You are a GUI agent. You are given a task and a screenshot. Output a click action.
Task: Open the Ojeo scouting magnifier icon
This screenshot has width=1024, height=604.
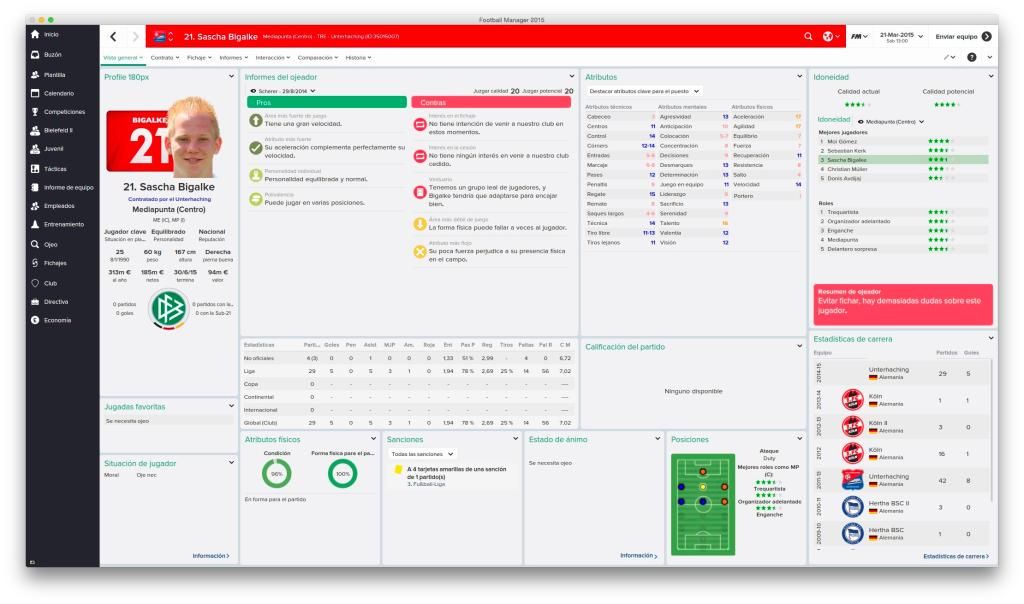35,244
